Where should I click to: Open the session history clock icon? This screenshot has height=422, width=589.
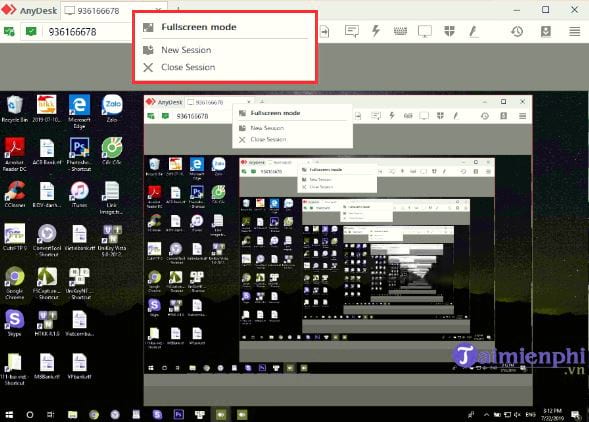point(517,31)
